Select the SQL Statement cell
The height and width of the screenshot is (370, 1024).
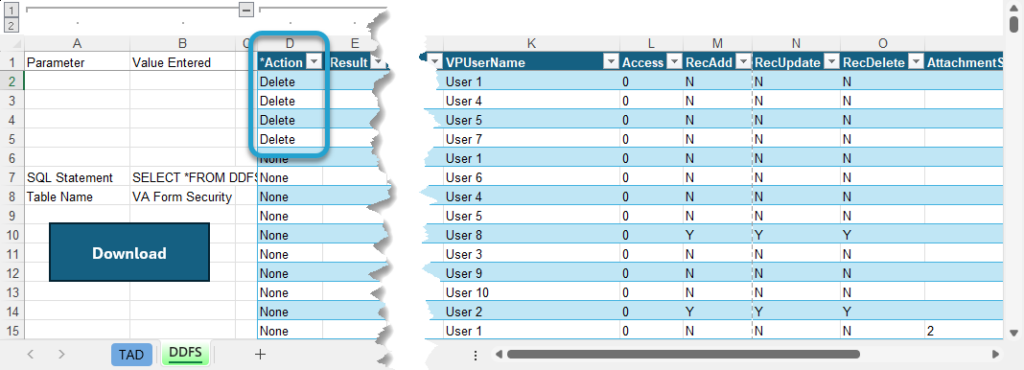pyautogui.click(x=77, y=177)
